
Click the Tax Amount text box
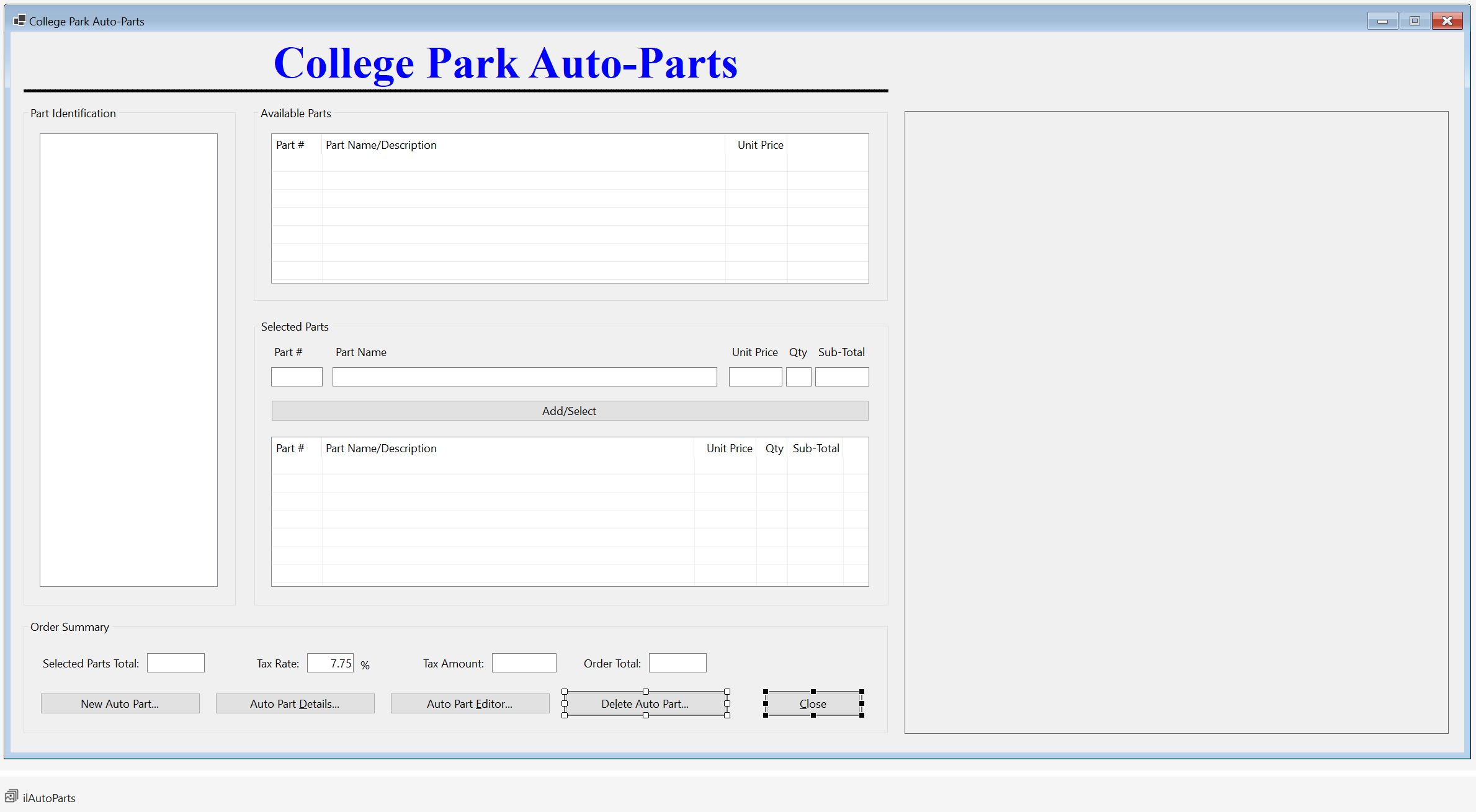tap(524, 663)
